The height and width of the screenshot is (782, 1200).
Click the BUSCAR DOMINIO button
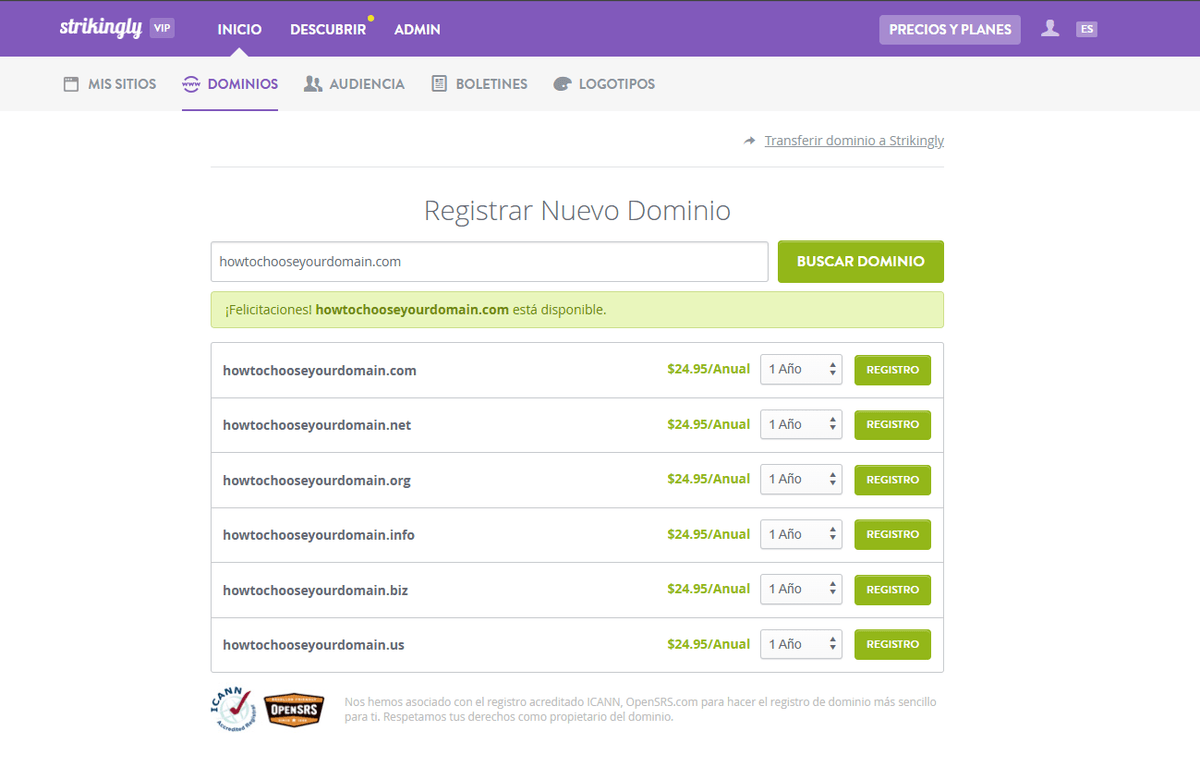860,261
